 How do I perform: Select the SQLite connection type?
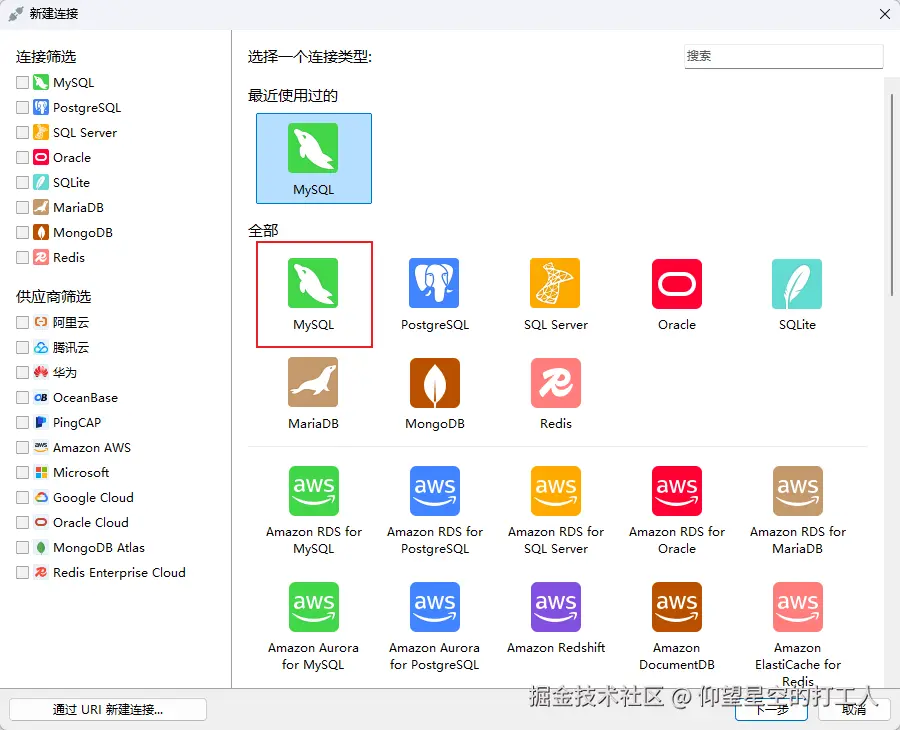pyautogui.click(x=797, y=294)
